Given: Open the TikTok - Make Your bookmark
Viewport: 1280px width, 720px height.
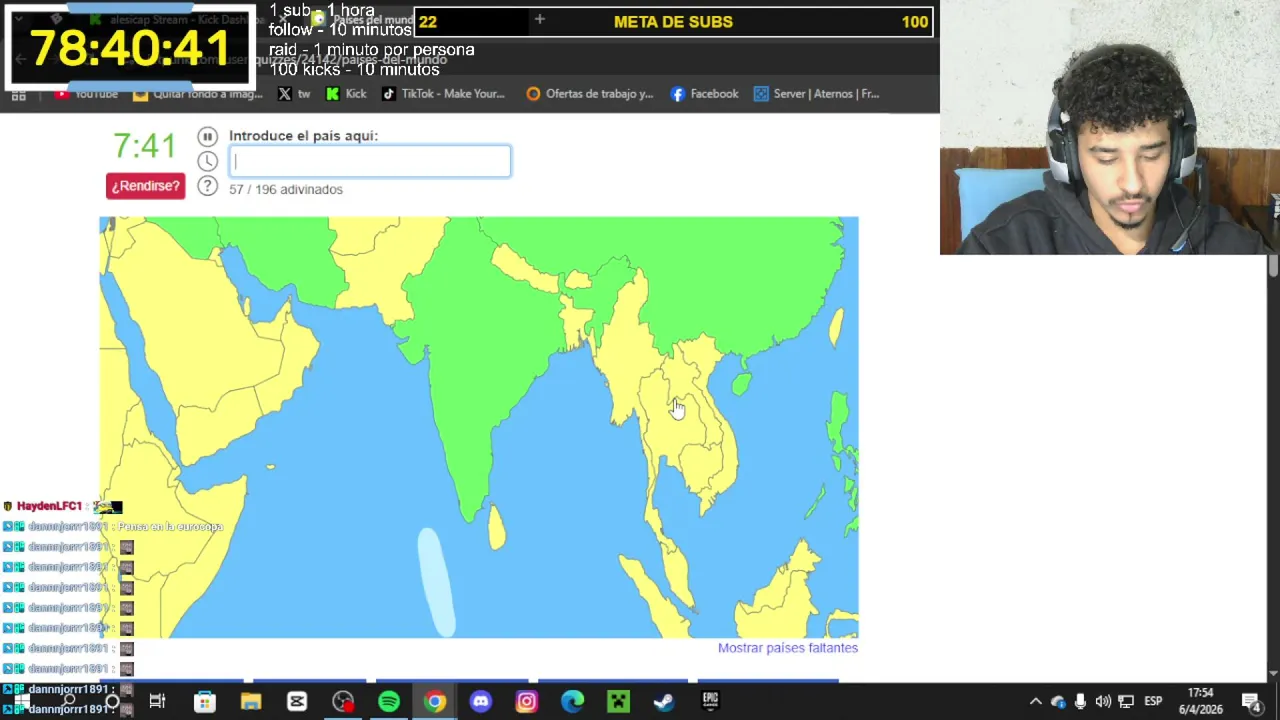Looking at the screenshot, I should pos(443,94).
